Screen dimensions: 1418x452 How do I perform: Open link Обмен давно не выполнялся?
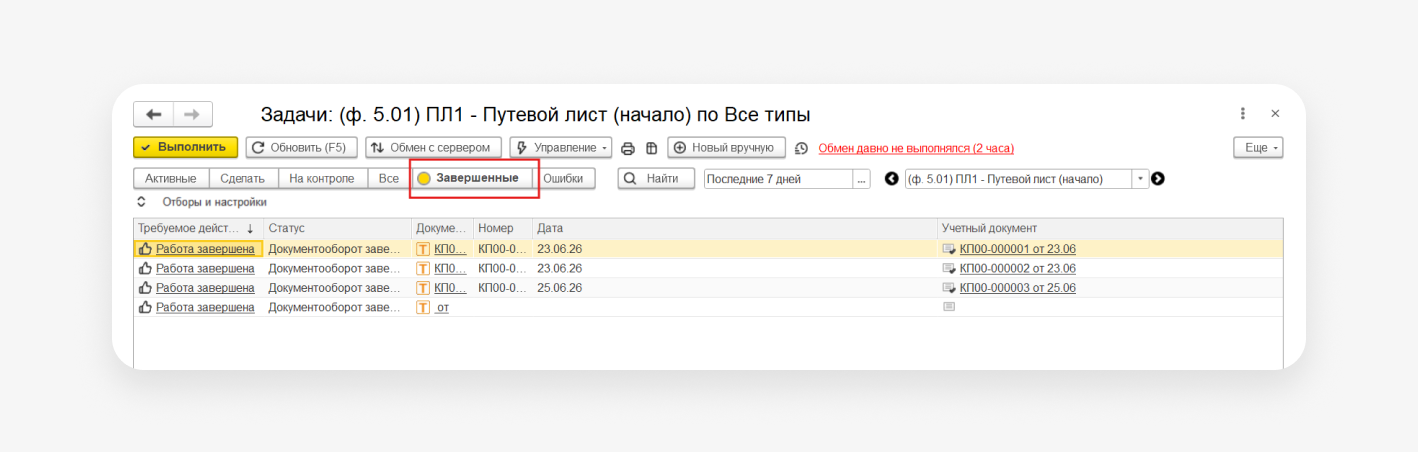point(916,148)
